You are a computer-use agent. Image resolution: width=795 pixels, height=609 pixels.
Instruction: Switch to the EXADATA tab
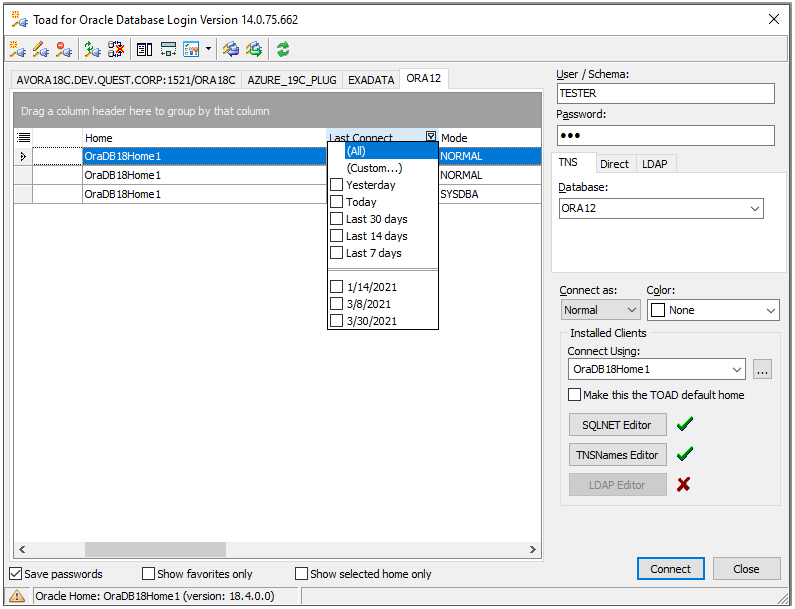point(371,79)
